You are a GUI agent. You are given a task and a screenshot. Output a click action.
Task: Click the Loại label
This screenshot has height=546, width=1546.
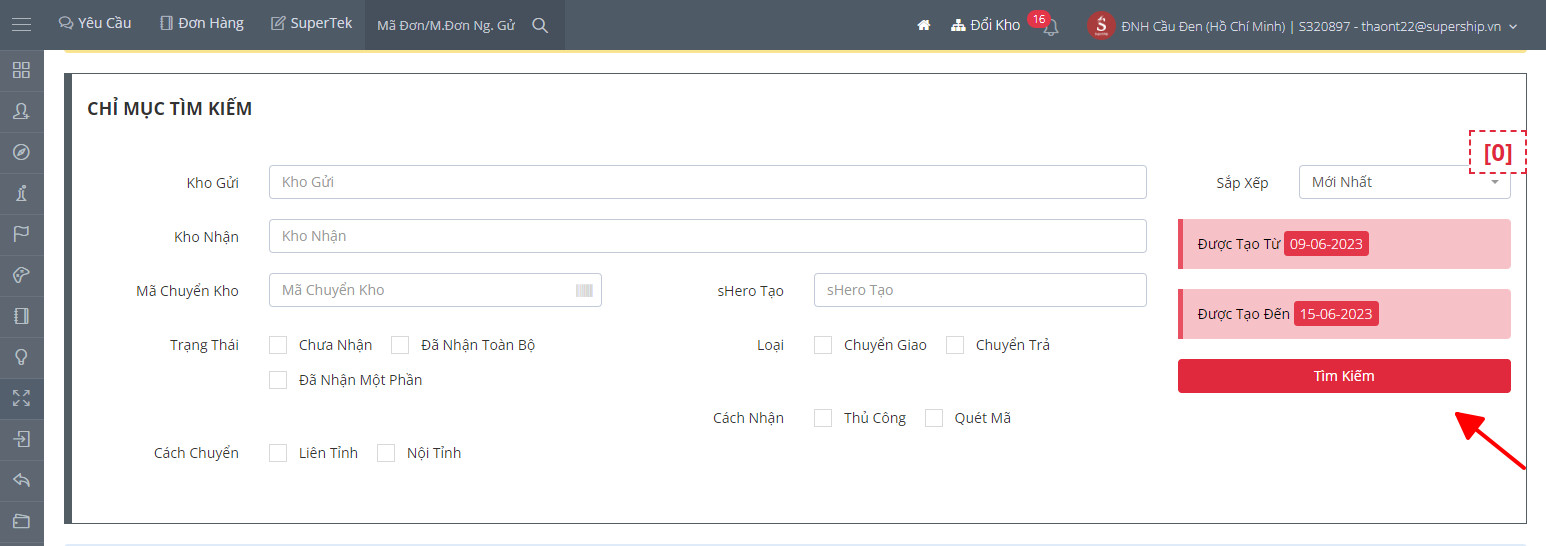pyautogui.click(x=770, y=345)
